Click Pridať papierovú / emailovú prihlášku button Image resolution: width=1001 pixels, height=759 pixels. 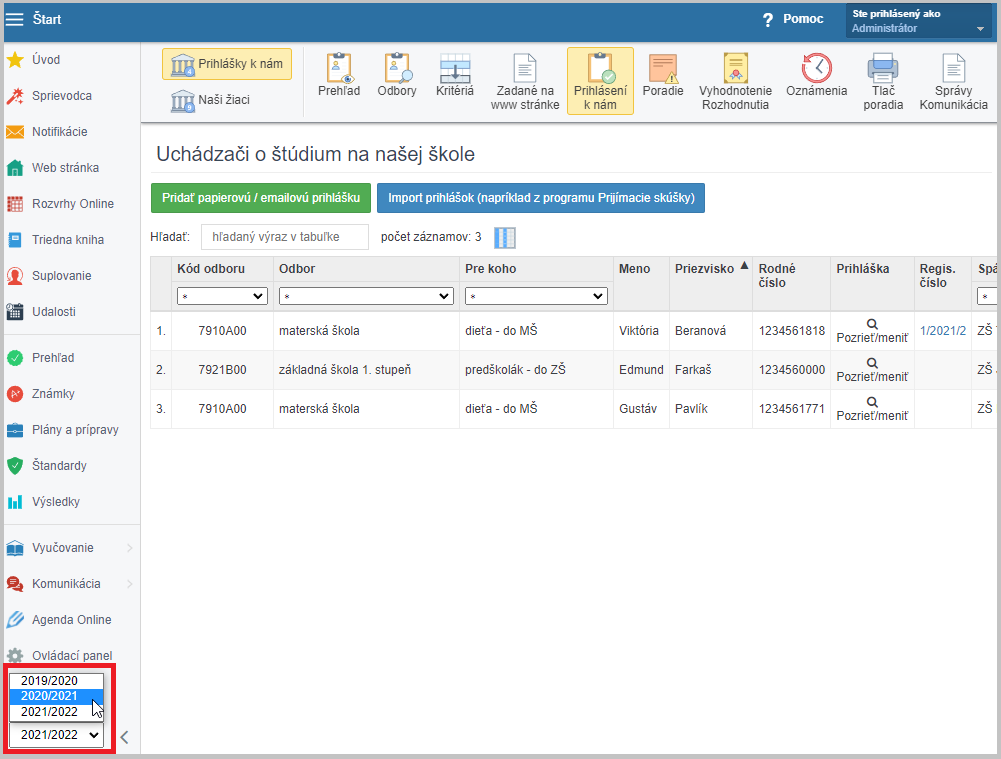[260, 198]
